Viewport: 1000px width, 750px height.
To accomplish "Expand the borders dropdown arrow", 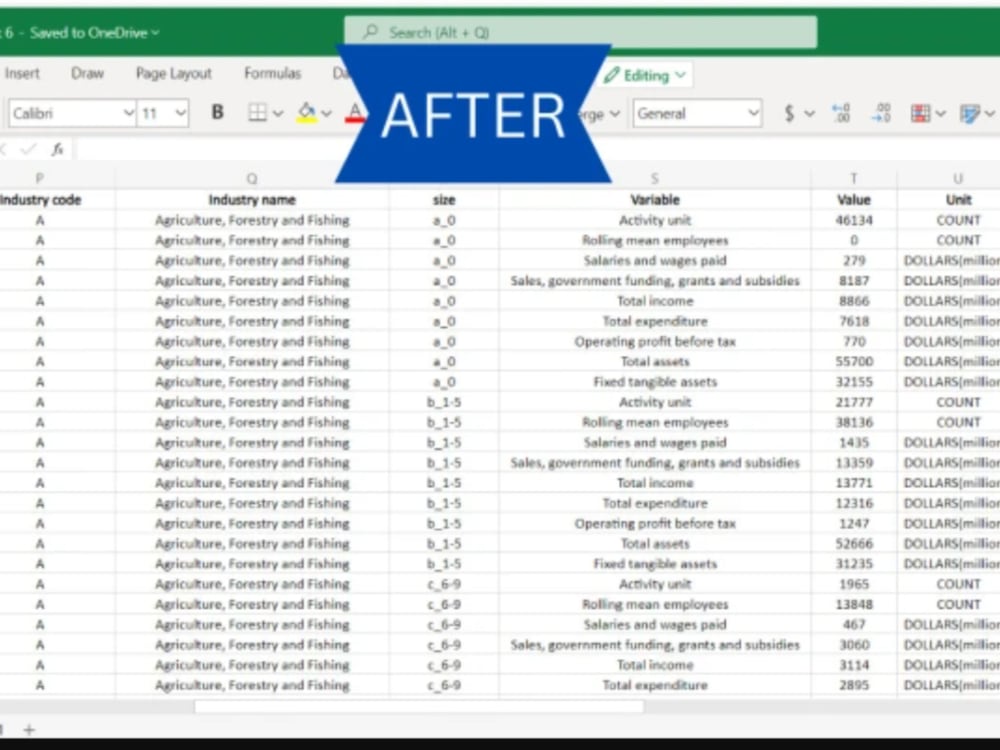I will tap(277, 113).
